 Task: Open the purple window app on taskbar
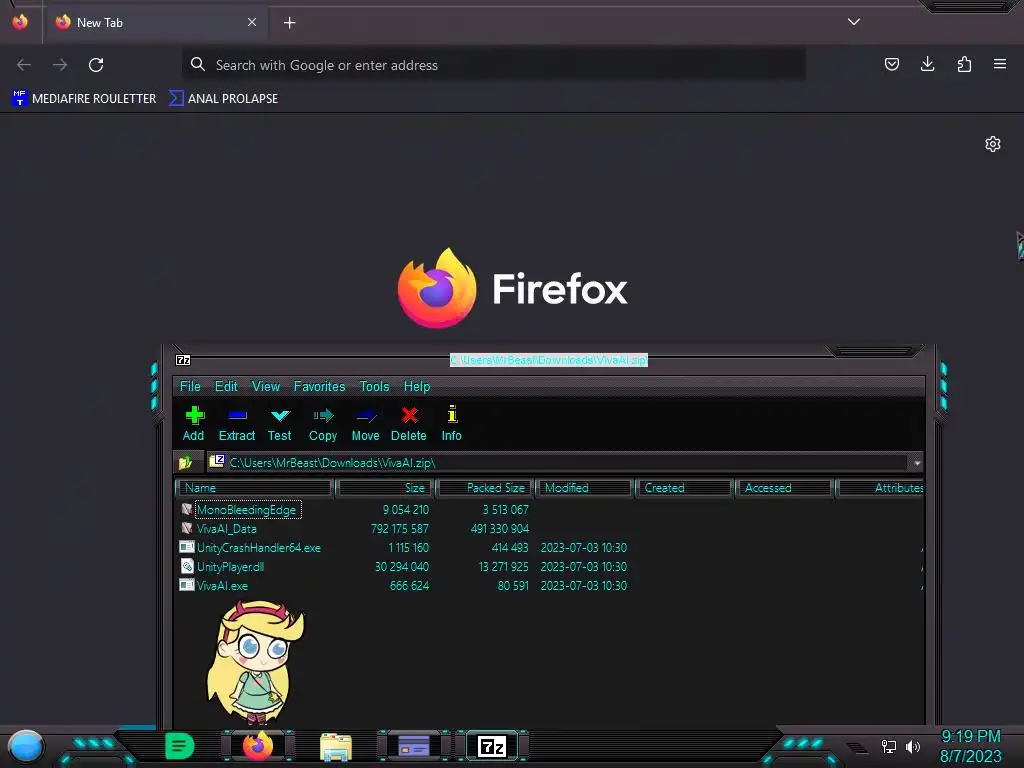click(x=414, y=746)
